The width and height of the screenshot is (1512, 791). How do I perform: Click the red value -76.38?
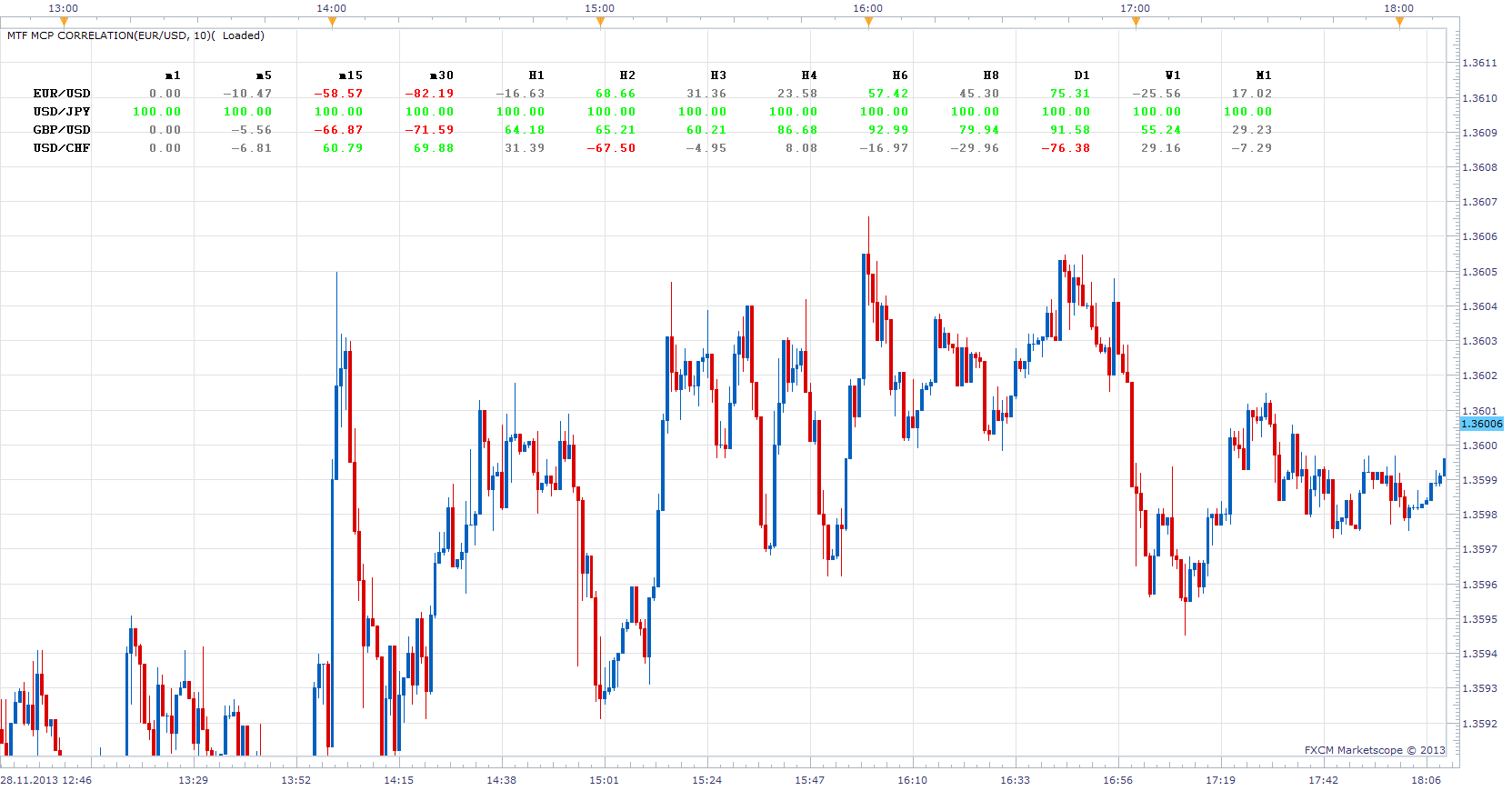tap(1066, 148)
